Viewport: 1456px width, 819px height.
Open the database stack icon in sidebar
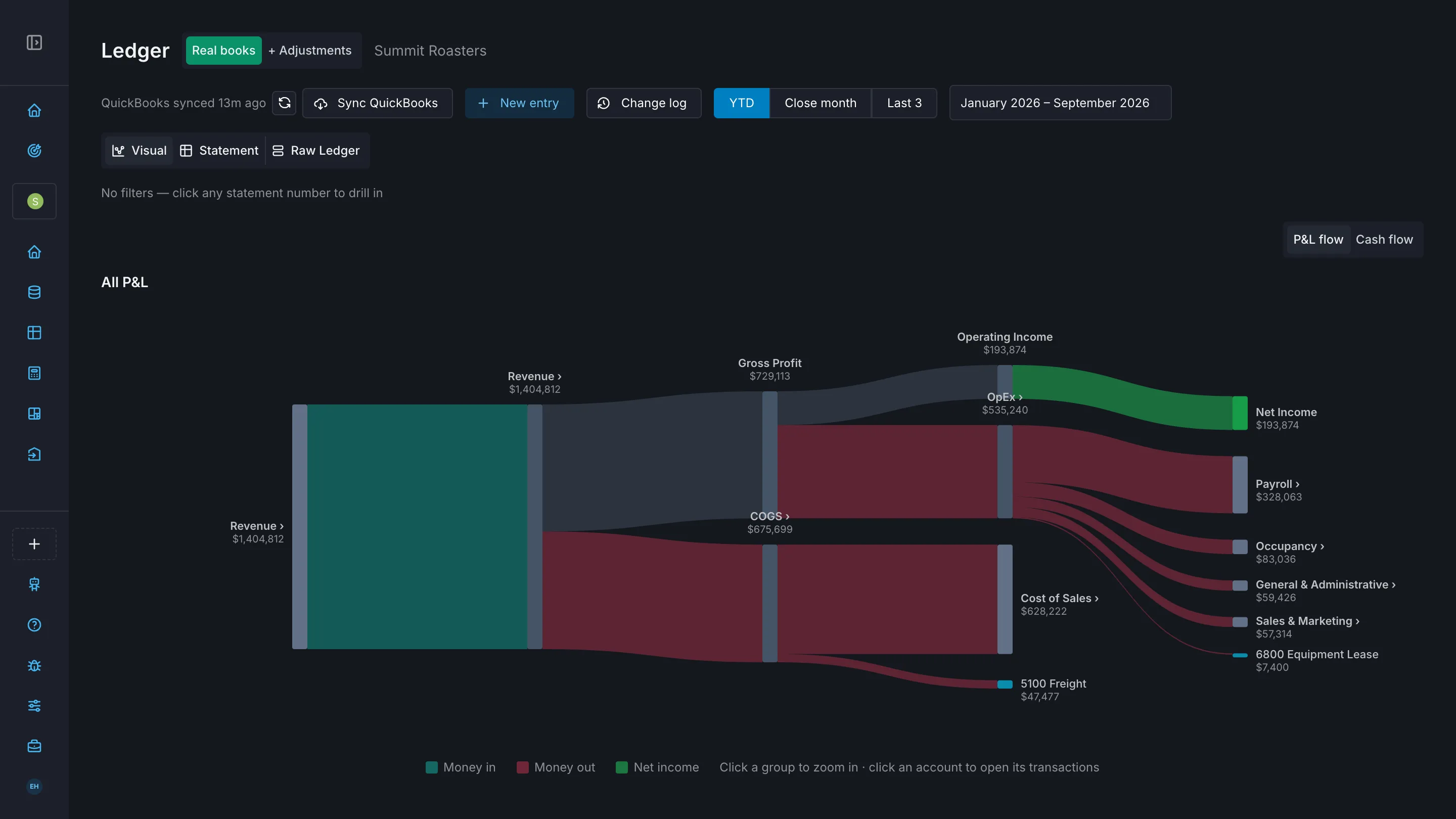point(34,292)
